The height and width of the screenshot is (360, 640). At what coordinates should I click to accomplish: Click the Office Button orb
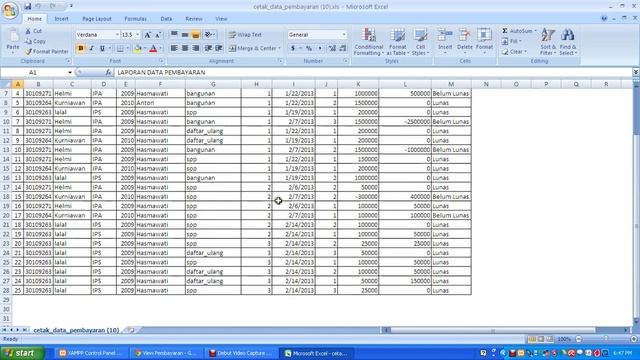click(x=10, y=10)
